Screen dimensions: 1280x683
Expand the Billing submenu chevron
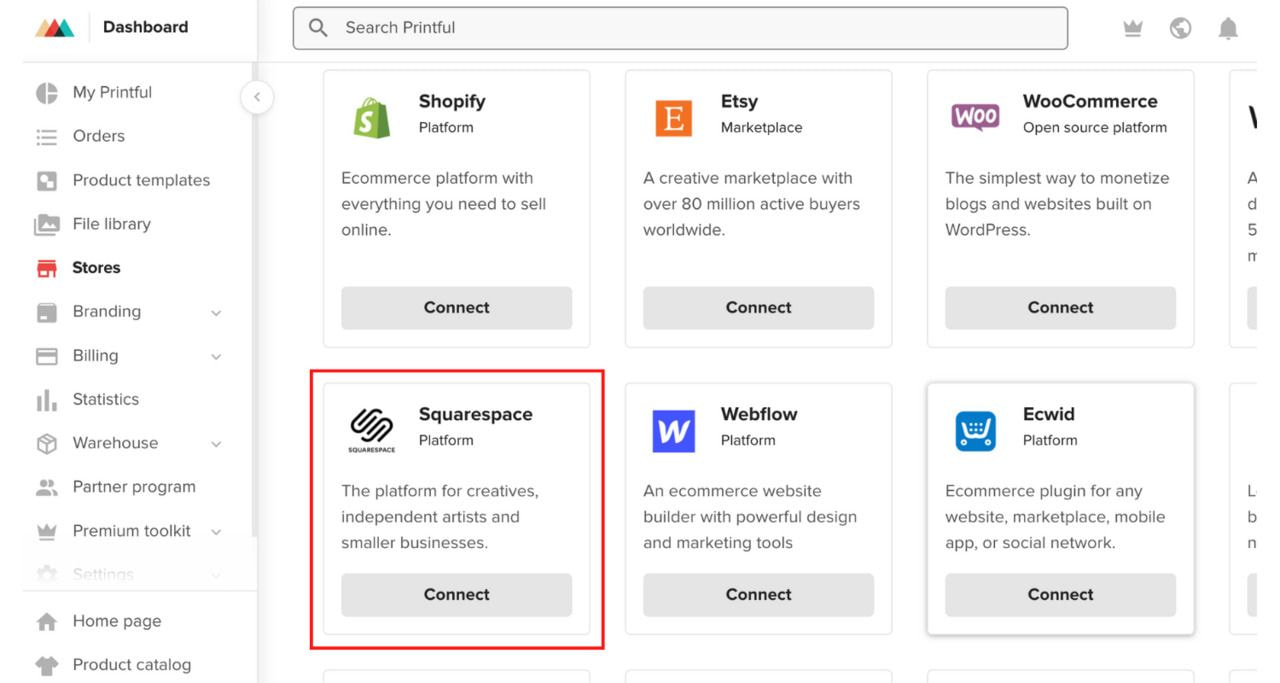tap(216, 357)
